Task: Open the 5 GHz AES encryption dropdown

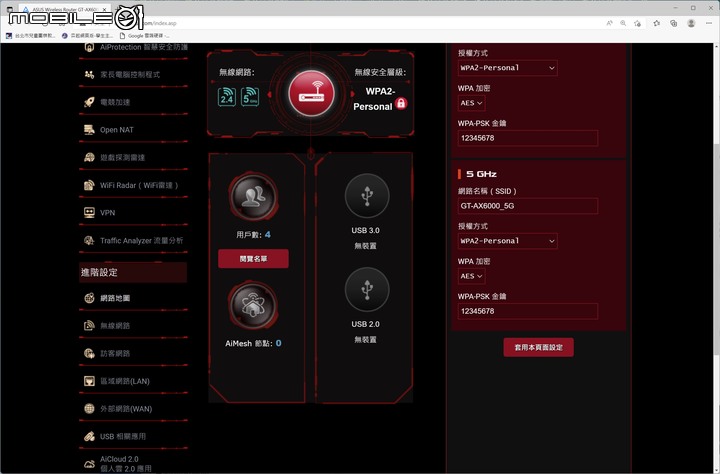Action: [472, 276]
